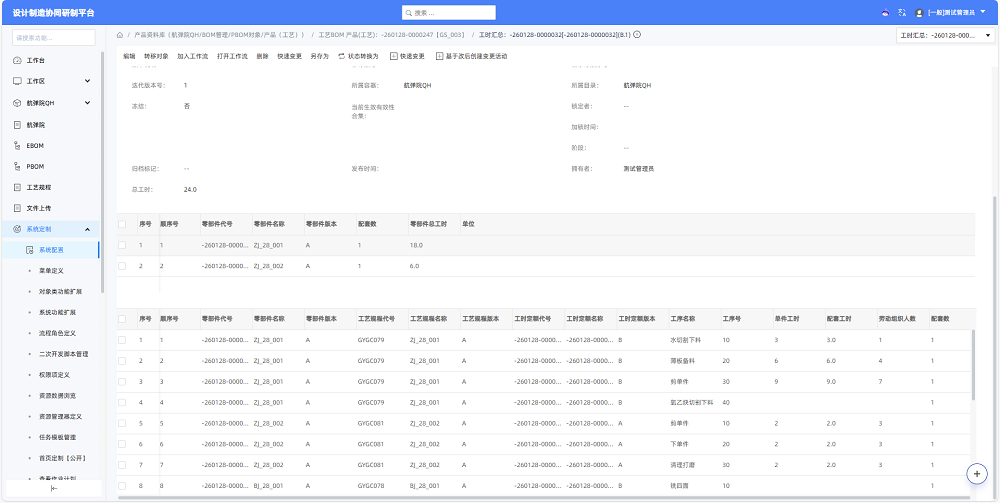Expand the 工作区 sidebar chevron
1000x503 pixels.
[x=87, y=82]
